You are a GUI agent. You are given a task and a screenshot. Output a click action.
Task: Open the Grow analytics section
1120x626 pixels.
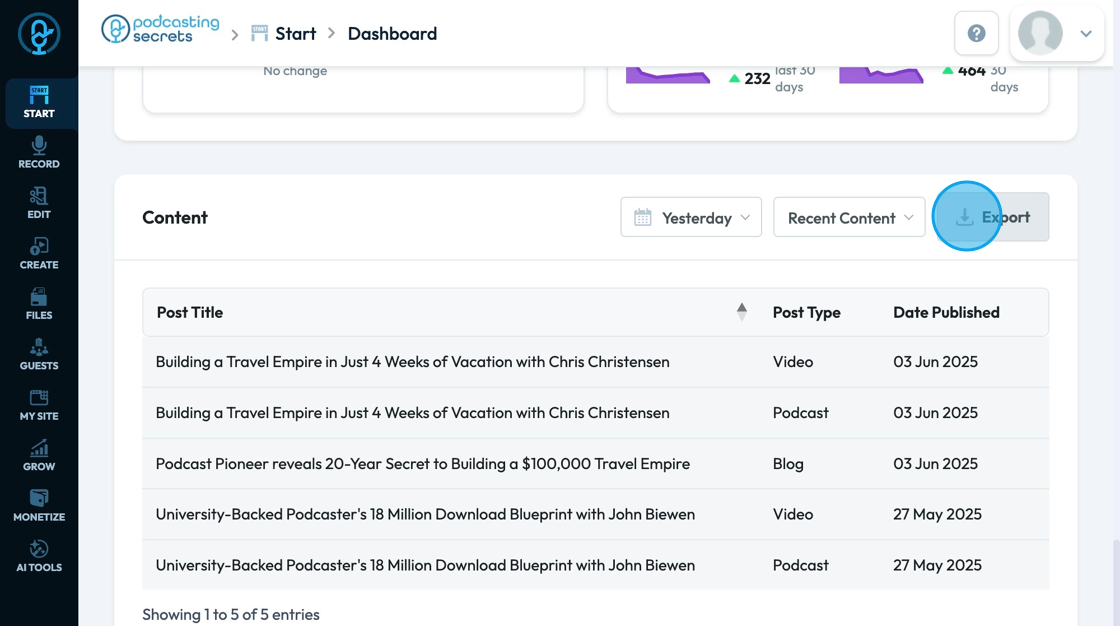click(39, 456)
